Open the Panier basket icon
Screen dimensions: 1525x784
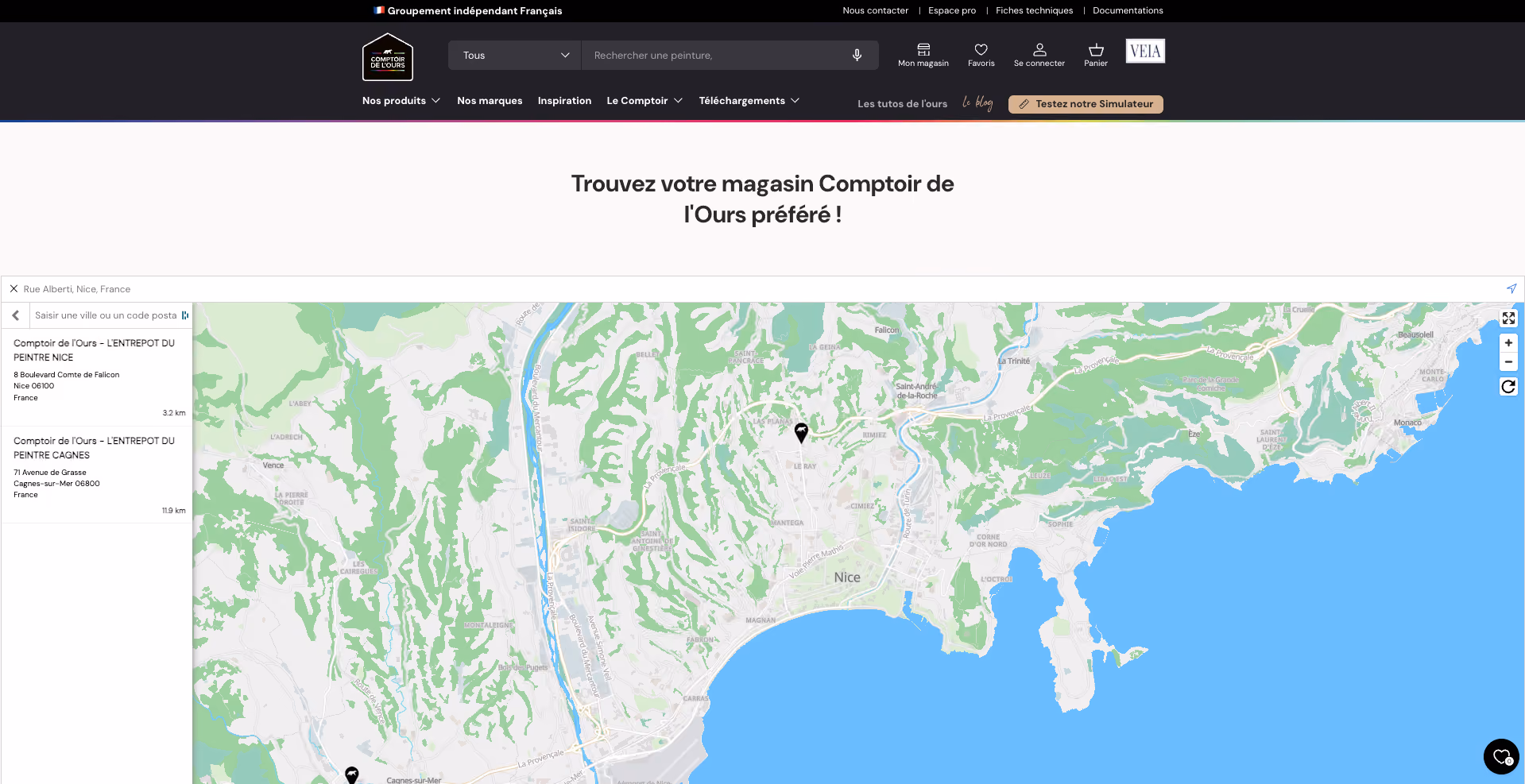(x=1096, y=55)
